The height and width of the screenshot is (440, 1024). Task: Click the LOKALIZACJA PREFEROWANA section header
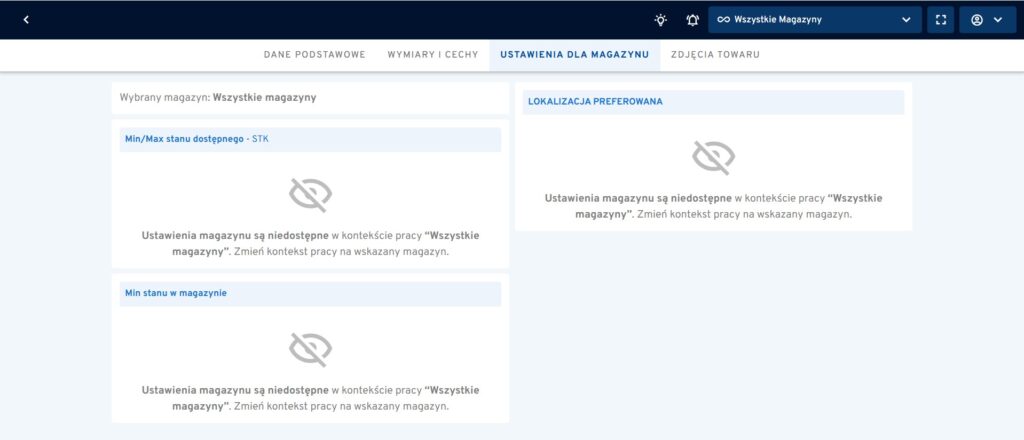(x=595, y=101)
